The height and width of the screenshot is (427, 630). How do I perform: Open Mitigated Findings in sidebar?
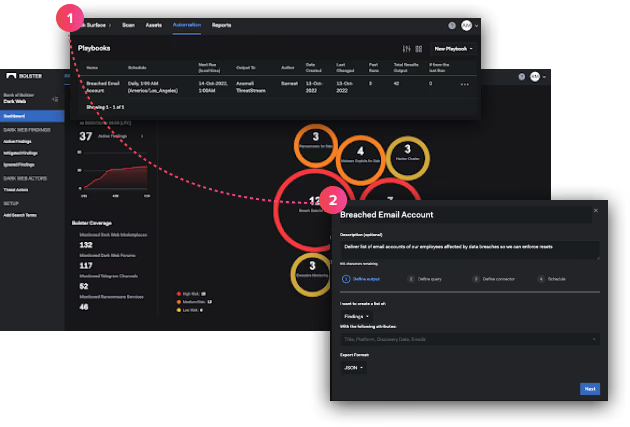20,153
